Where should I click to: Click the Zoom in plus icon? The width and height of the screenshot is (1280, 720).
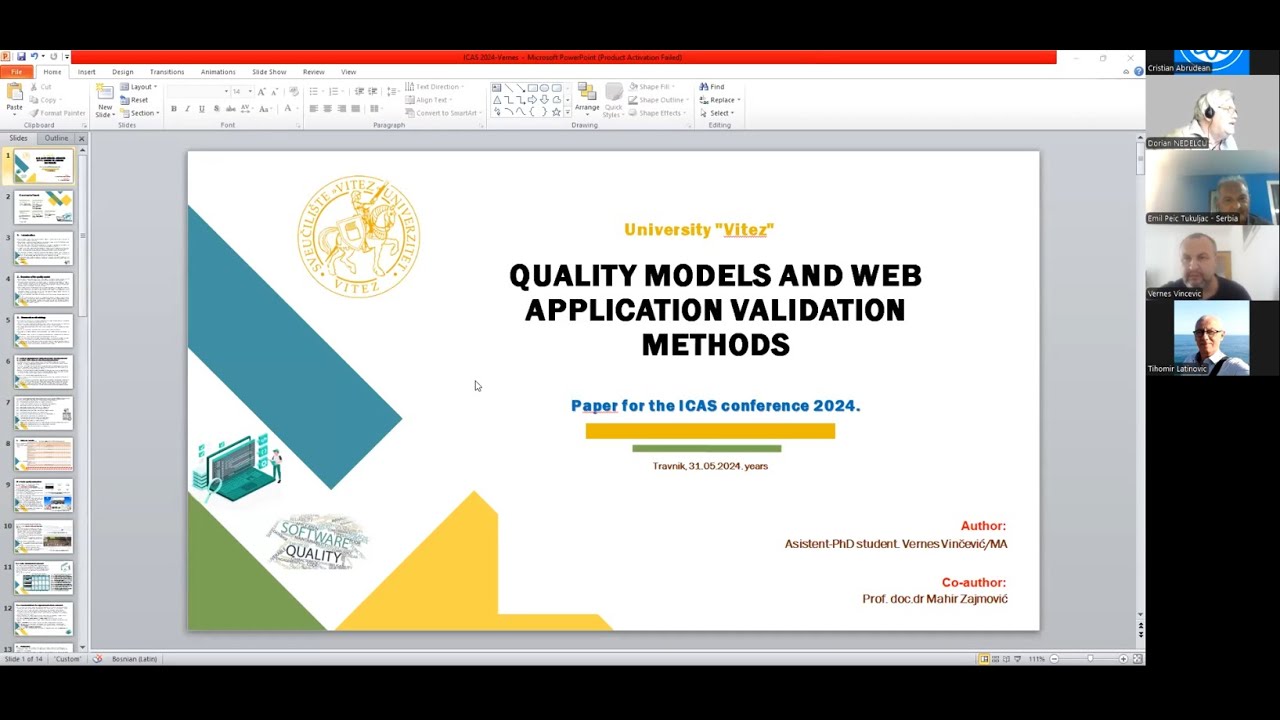pyautogui.click(x=1123, y=659)
